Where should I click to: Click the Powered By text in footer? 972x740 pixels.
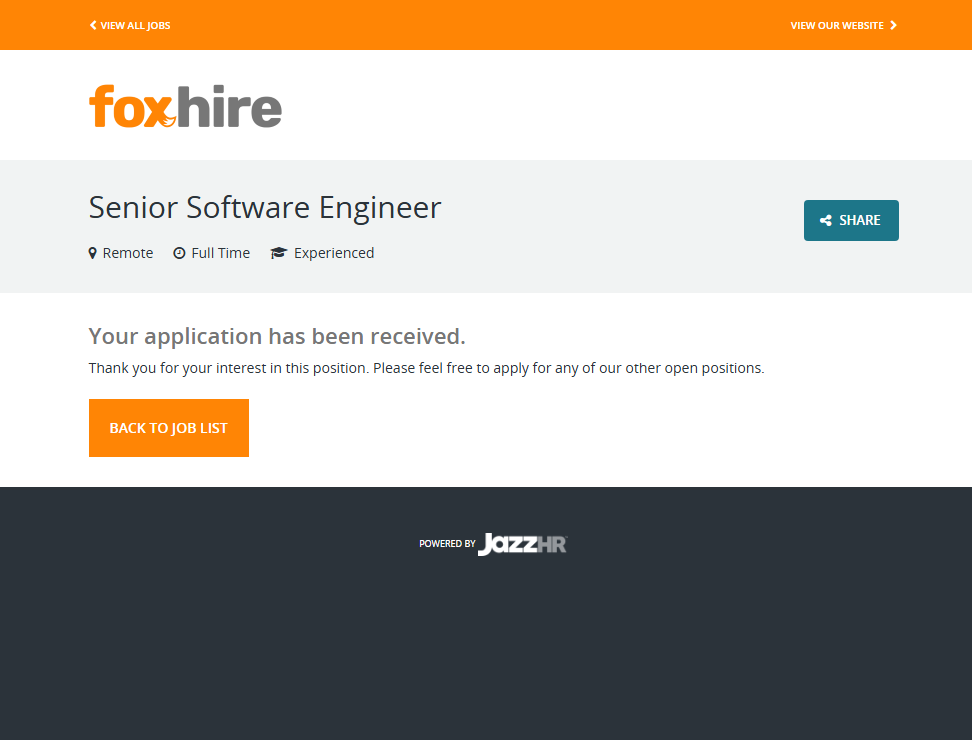(447, 544)
